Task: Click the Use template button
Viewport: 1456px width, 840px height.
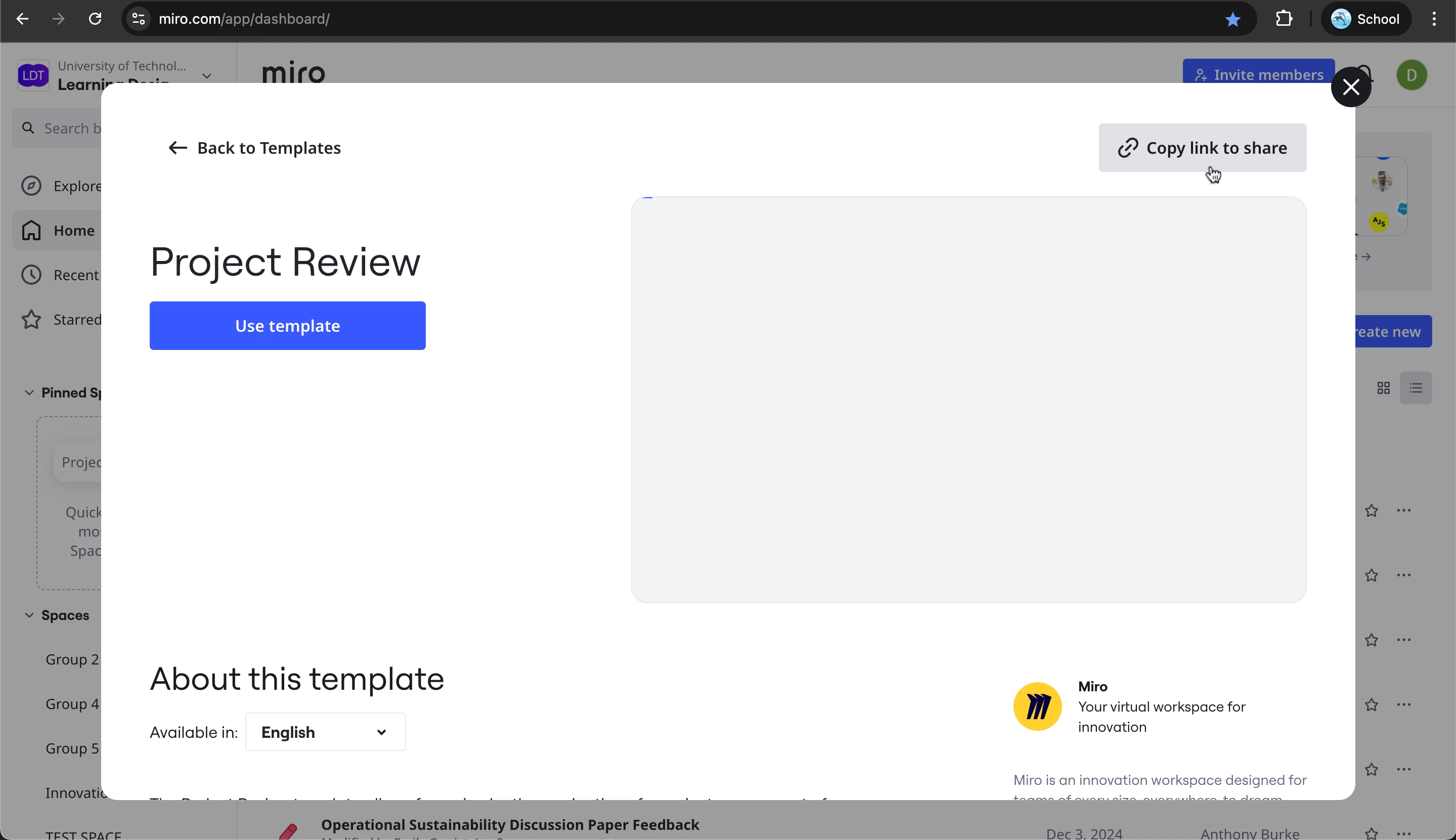Action: pos(287,325)
